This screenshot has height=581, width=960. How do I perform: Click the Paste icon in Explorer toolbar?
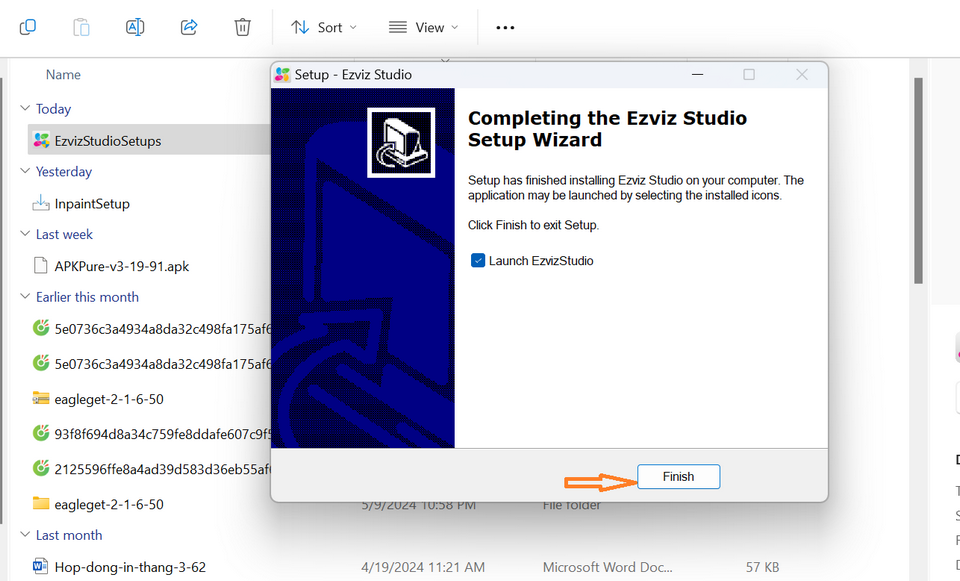click(81, 28)
